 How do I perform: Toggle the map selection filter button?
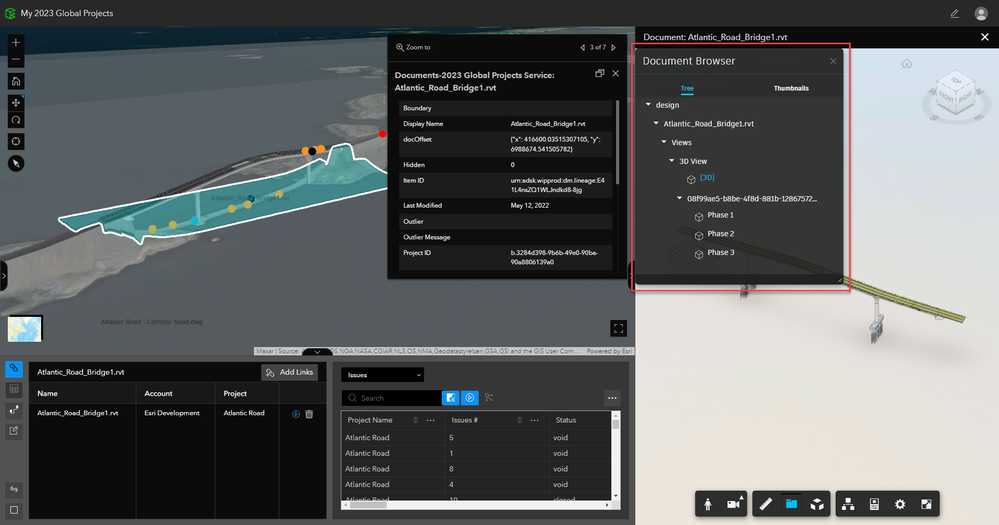point(450,398)
